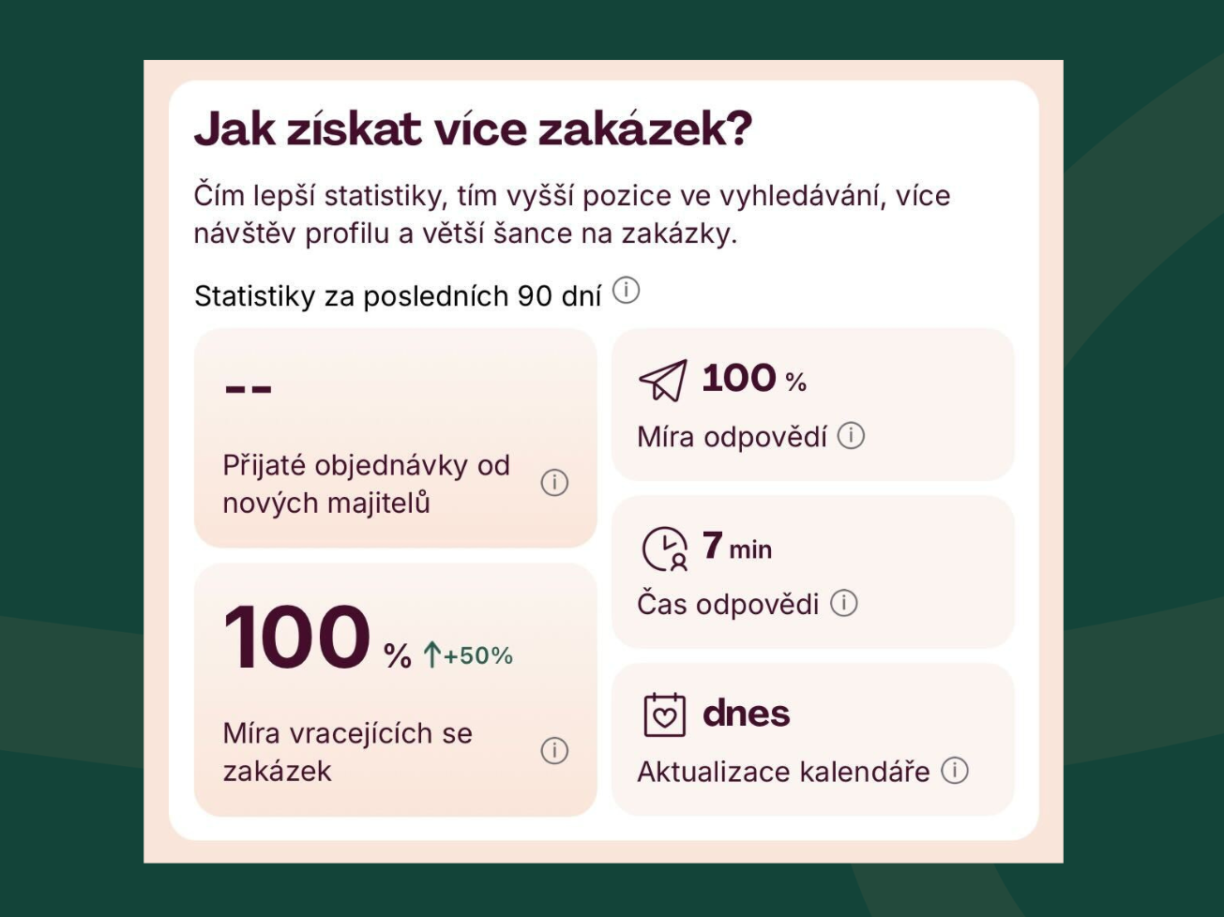Viewport: 1224px width, 917px height.
Task: Click the info icon next to 'Míra odpovědí'
Action: click(851, 436)
